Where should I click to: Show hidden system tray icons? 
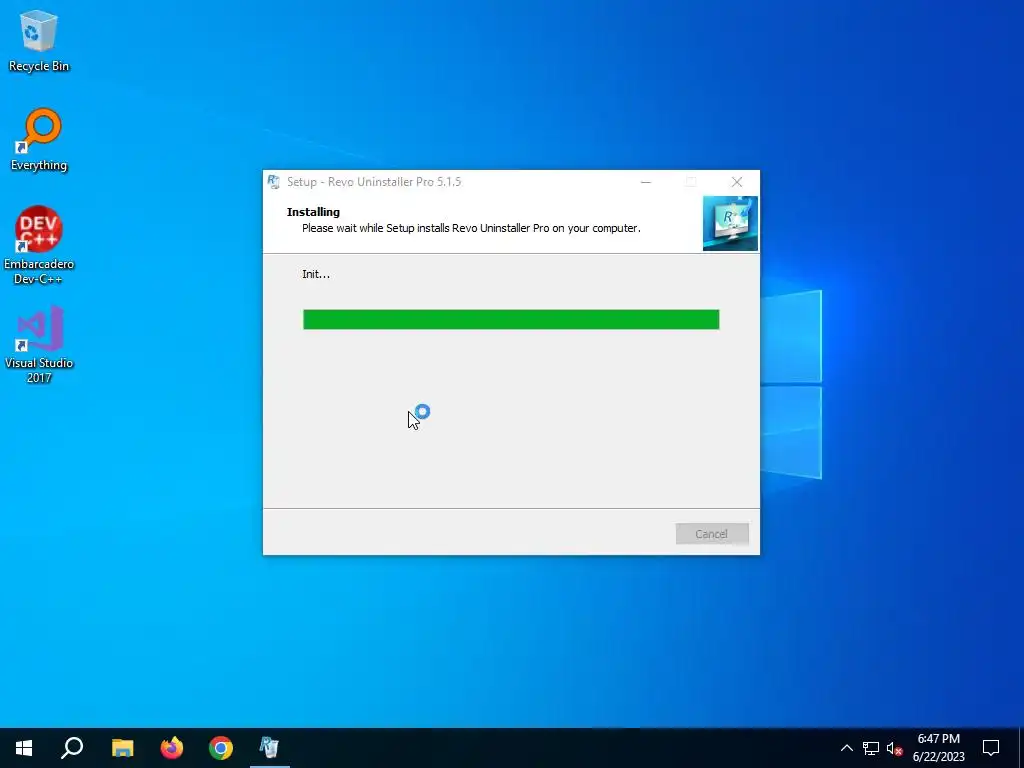846,748
